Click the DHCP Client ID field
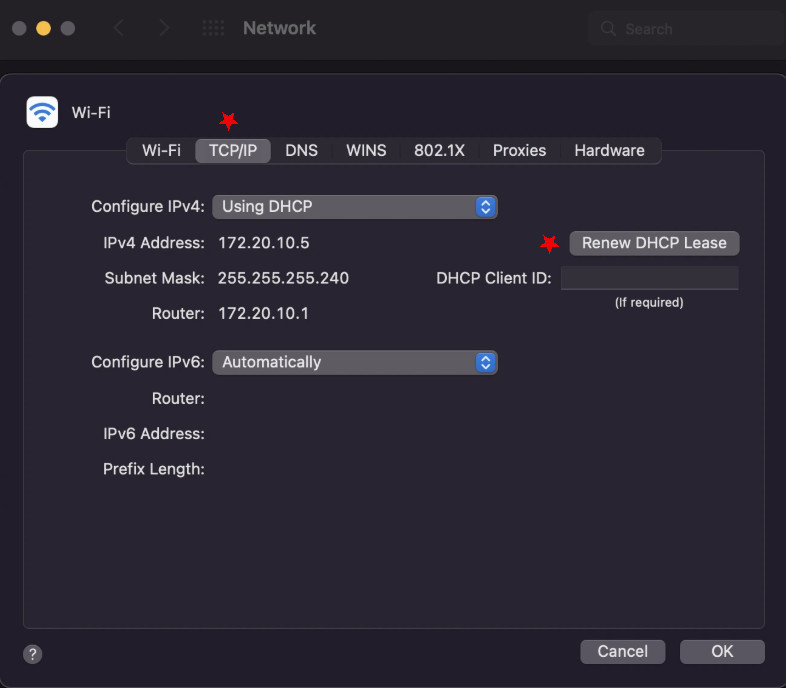Viewport: 786px width, 688px height. [x=649, y=278]
